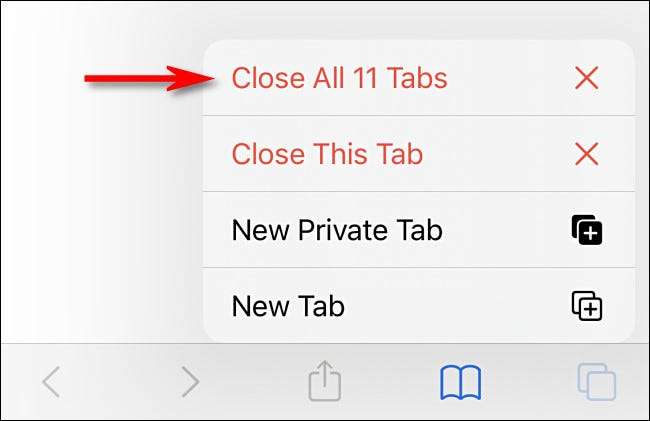Click X icon beside Close This Tab
Screen dimensions: 650x421
(x=587, y=154)
